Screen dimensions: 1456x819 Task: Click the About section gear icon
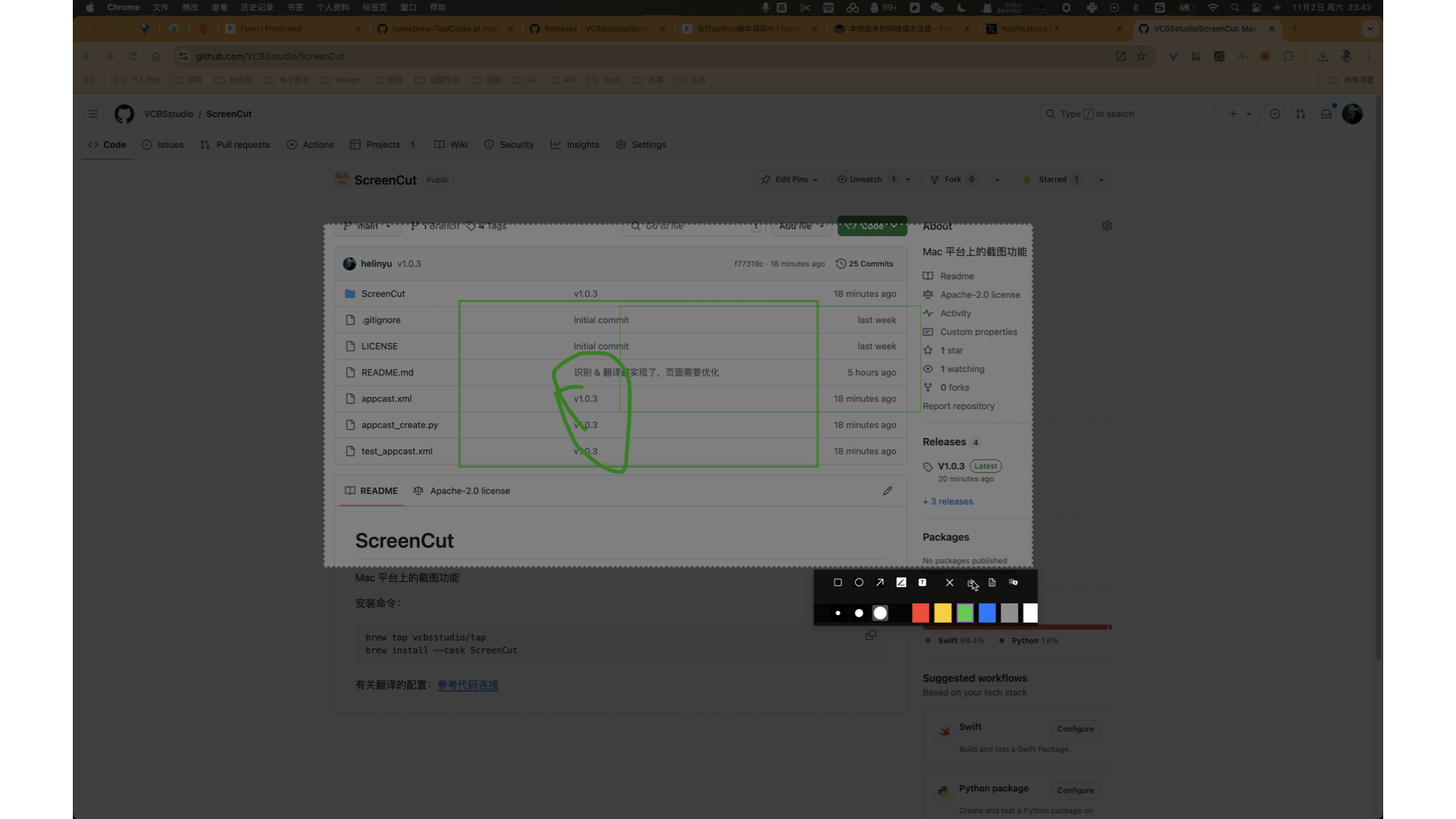(x=1106, y=226)
